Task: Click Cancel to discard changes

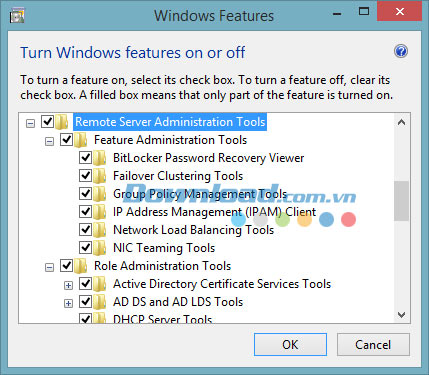Action: coord(373,345)
